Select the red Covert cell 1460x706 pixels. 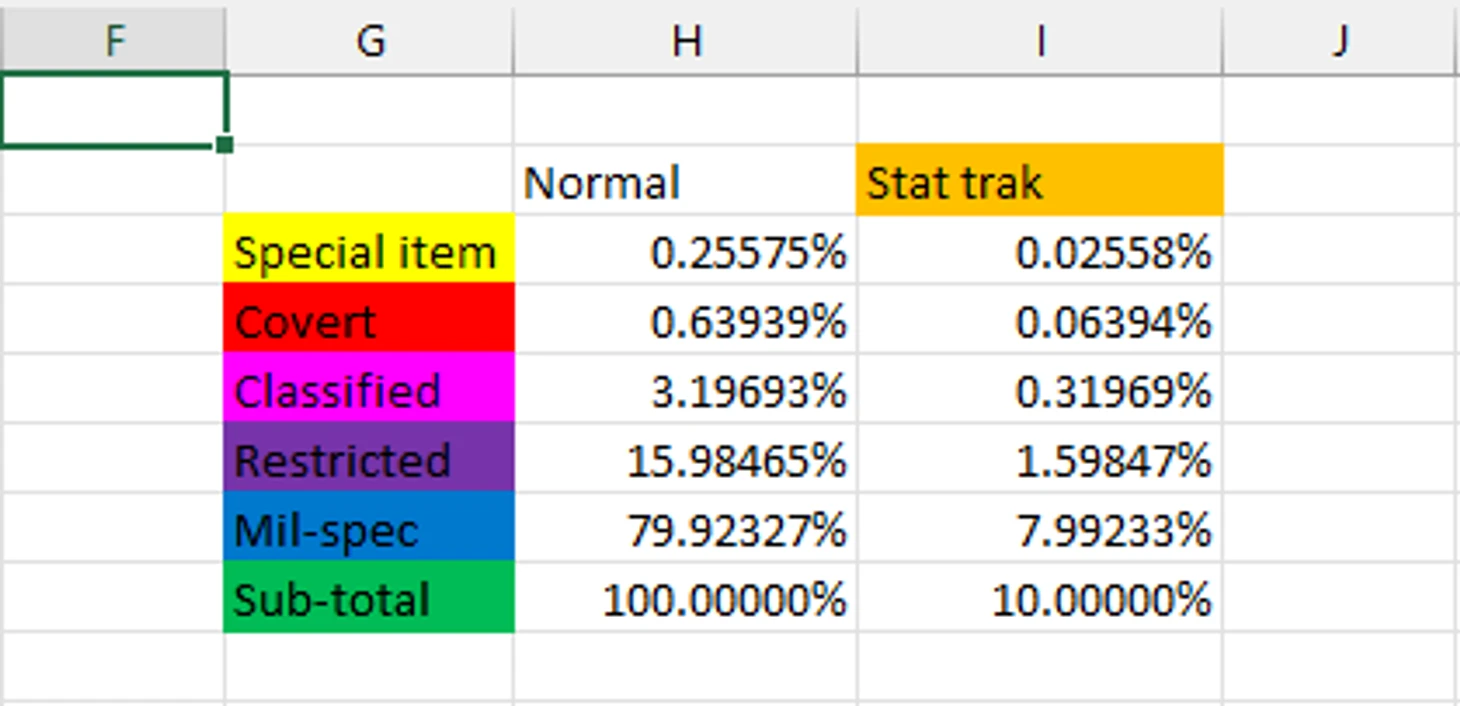click(369, 318)
